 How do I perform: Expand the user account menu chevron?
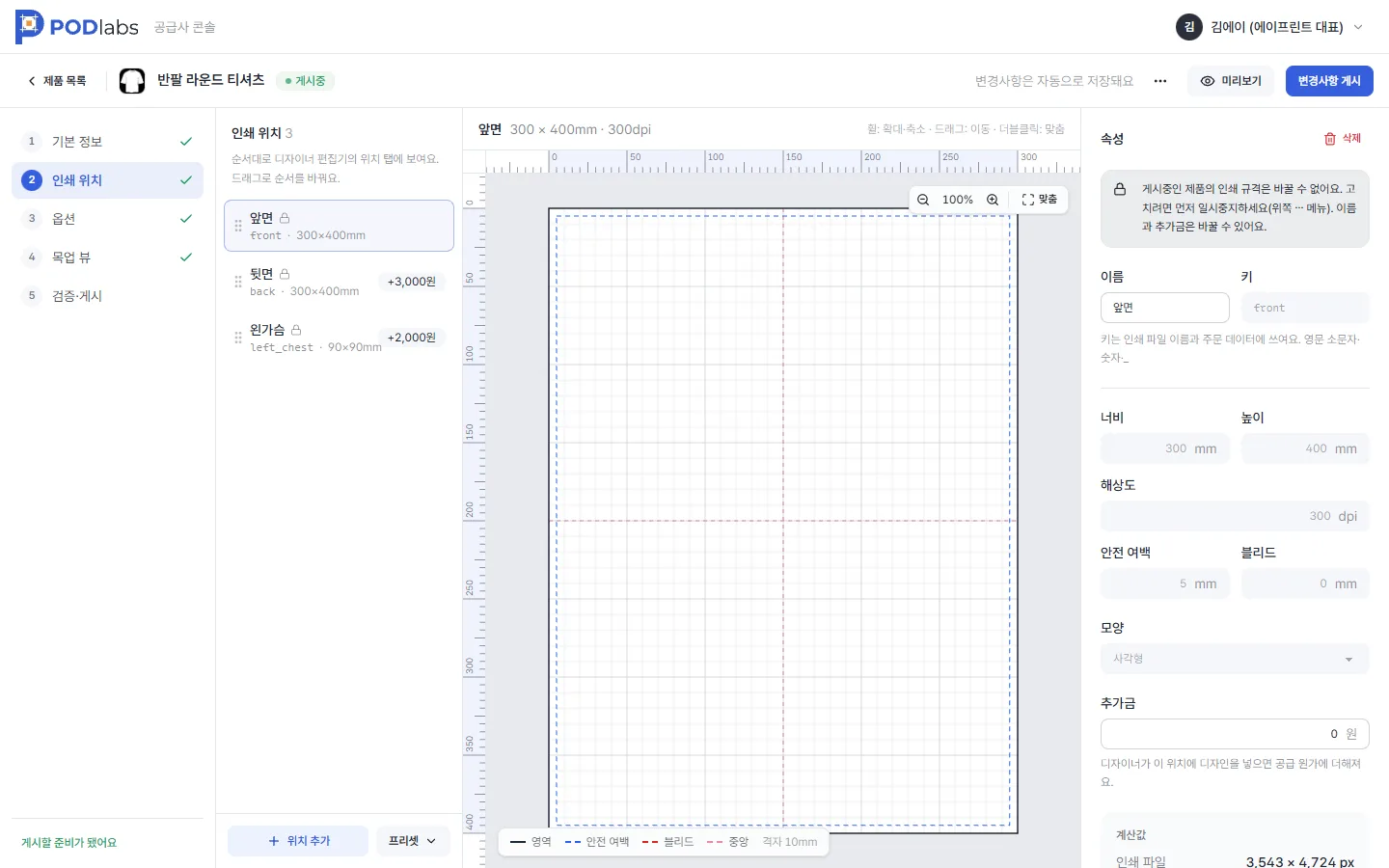(x=1358, y=27)
